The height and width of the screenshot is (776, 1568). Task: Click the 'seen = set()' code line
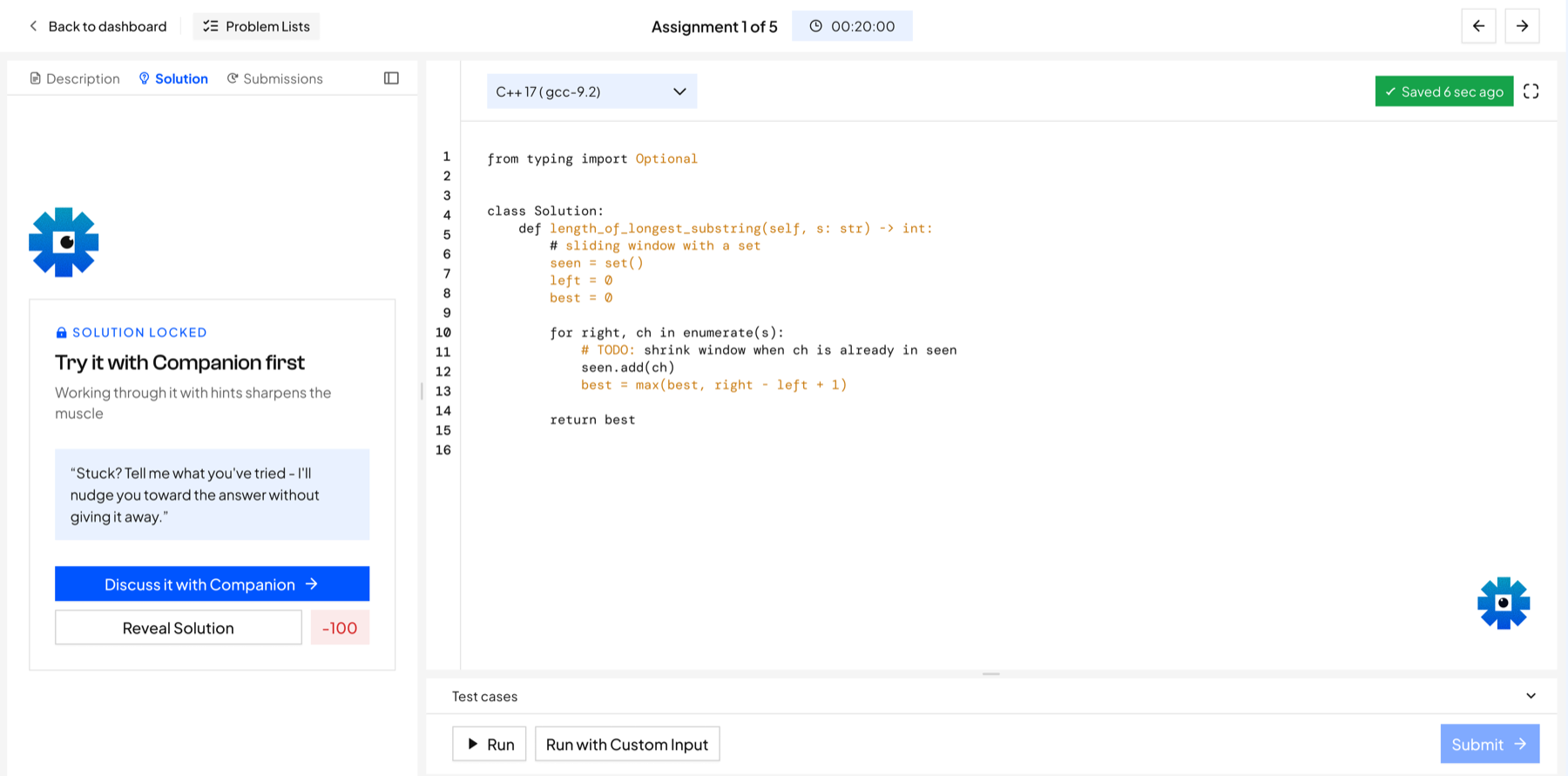(597, 263)
